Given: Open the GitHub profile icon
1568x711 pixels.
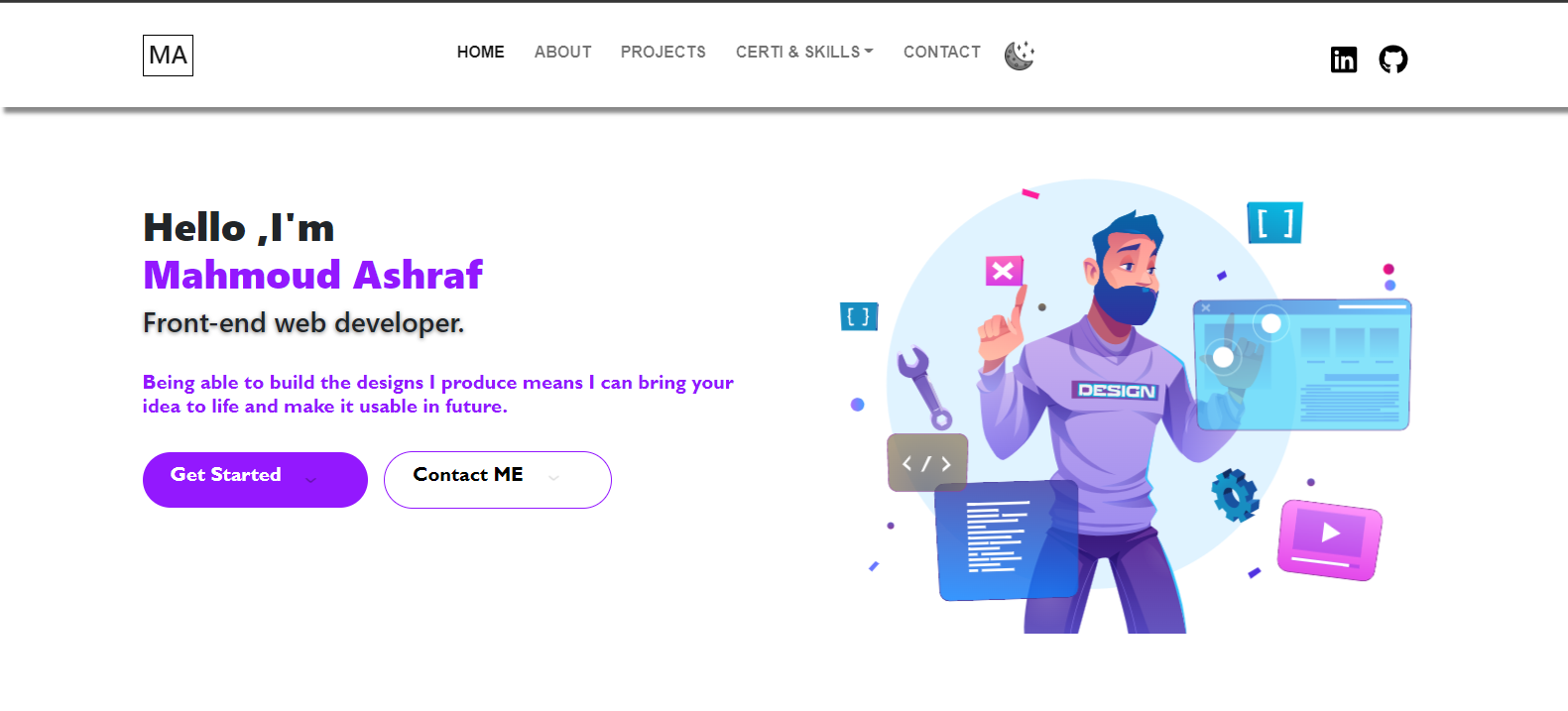Looking at the screenshot, I should coord(1392,59).
